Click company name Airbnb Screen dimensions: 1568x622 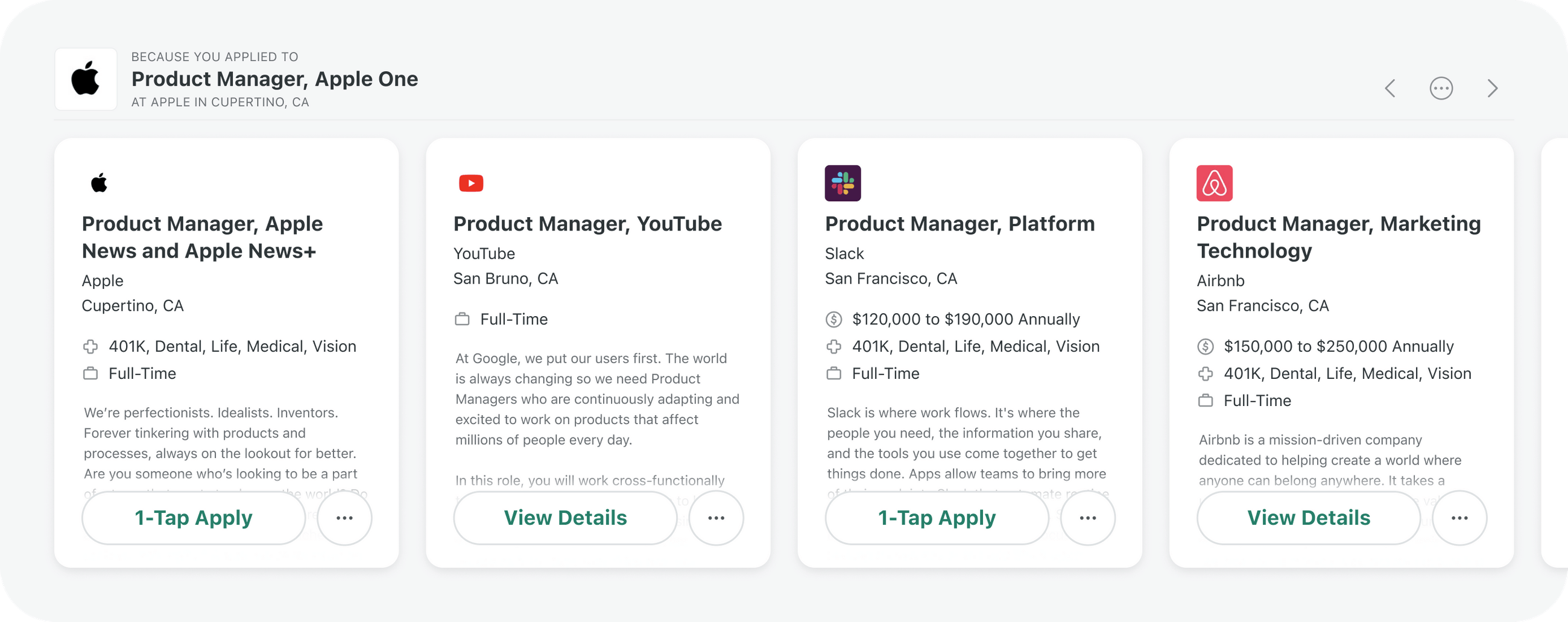click(1221, 281)
